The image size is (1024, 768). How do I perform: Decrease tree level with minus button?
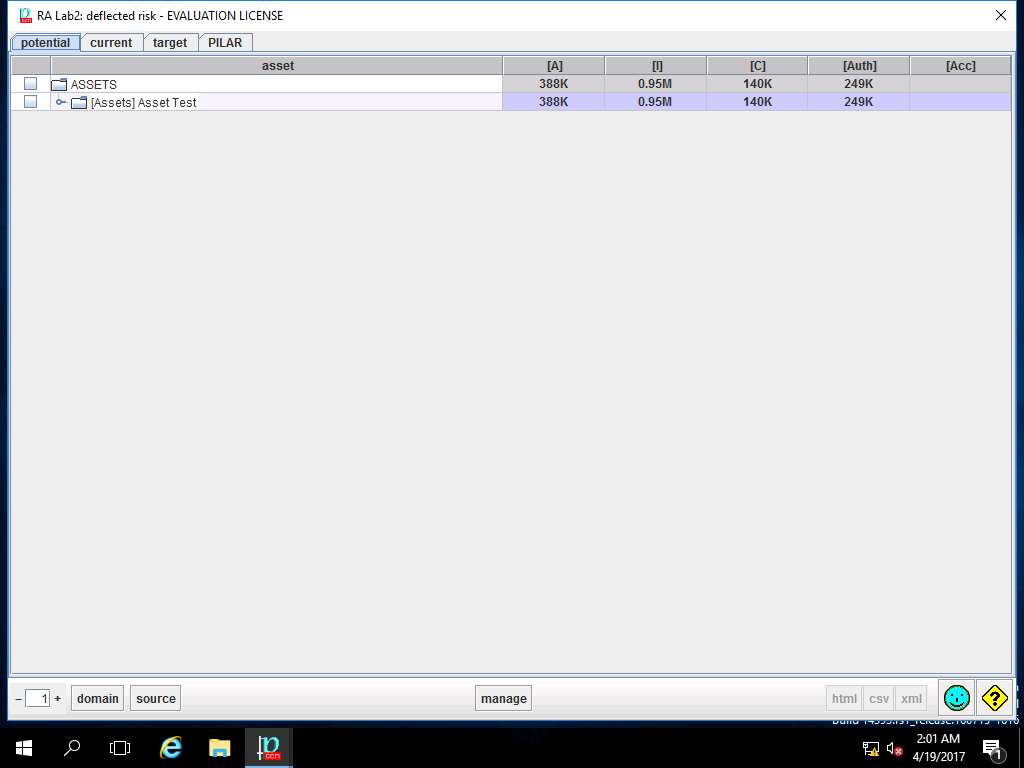18,699
